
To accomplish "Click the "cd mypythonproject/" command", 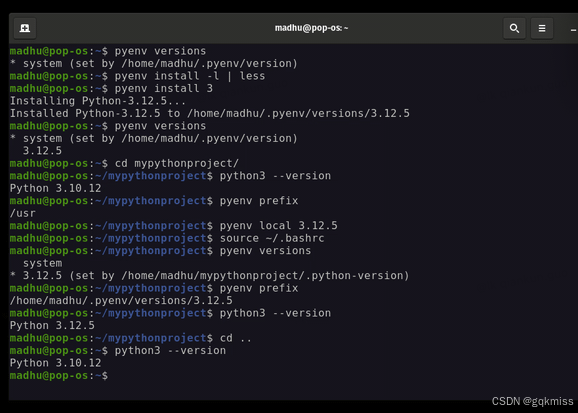I will click(x=177, y=163).
